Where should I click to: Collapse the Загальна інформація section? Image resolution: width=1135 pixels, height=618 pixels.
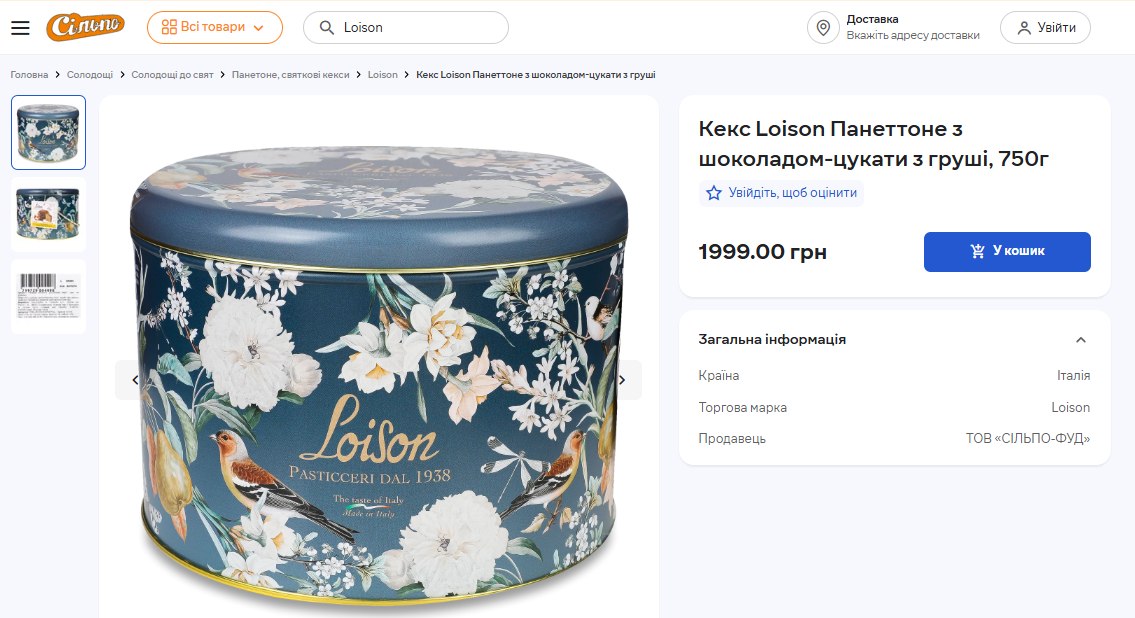[1080, 340]
